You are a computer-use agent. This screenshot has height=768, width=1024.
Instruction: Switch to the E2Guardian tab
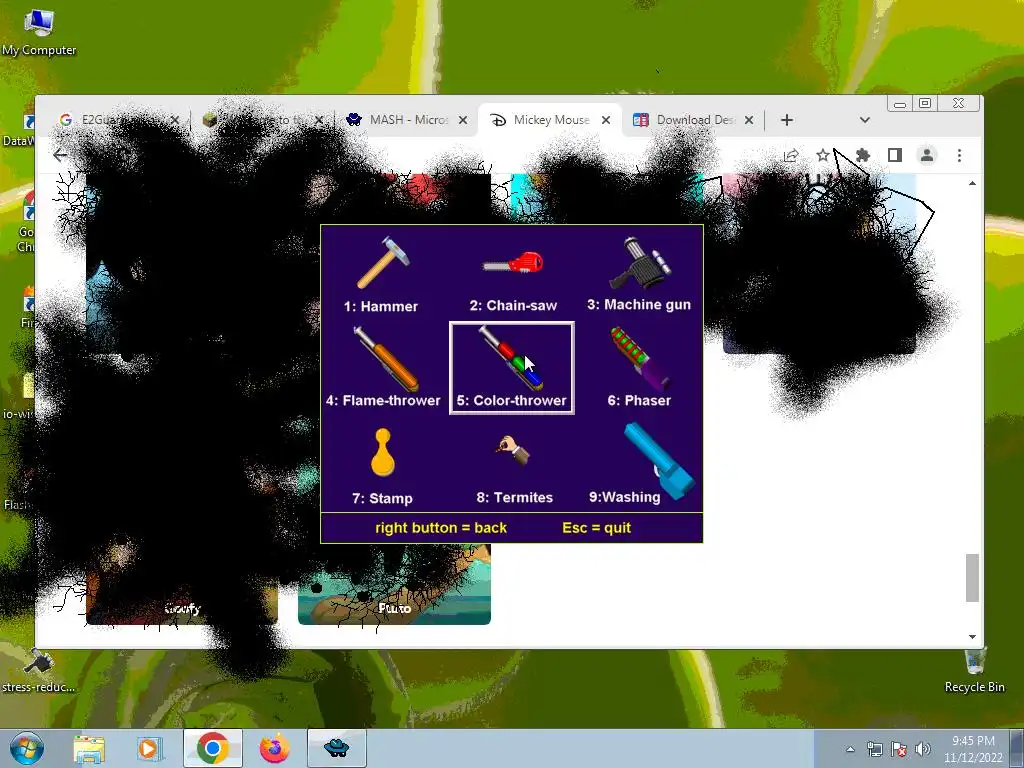118,120
